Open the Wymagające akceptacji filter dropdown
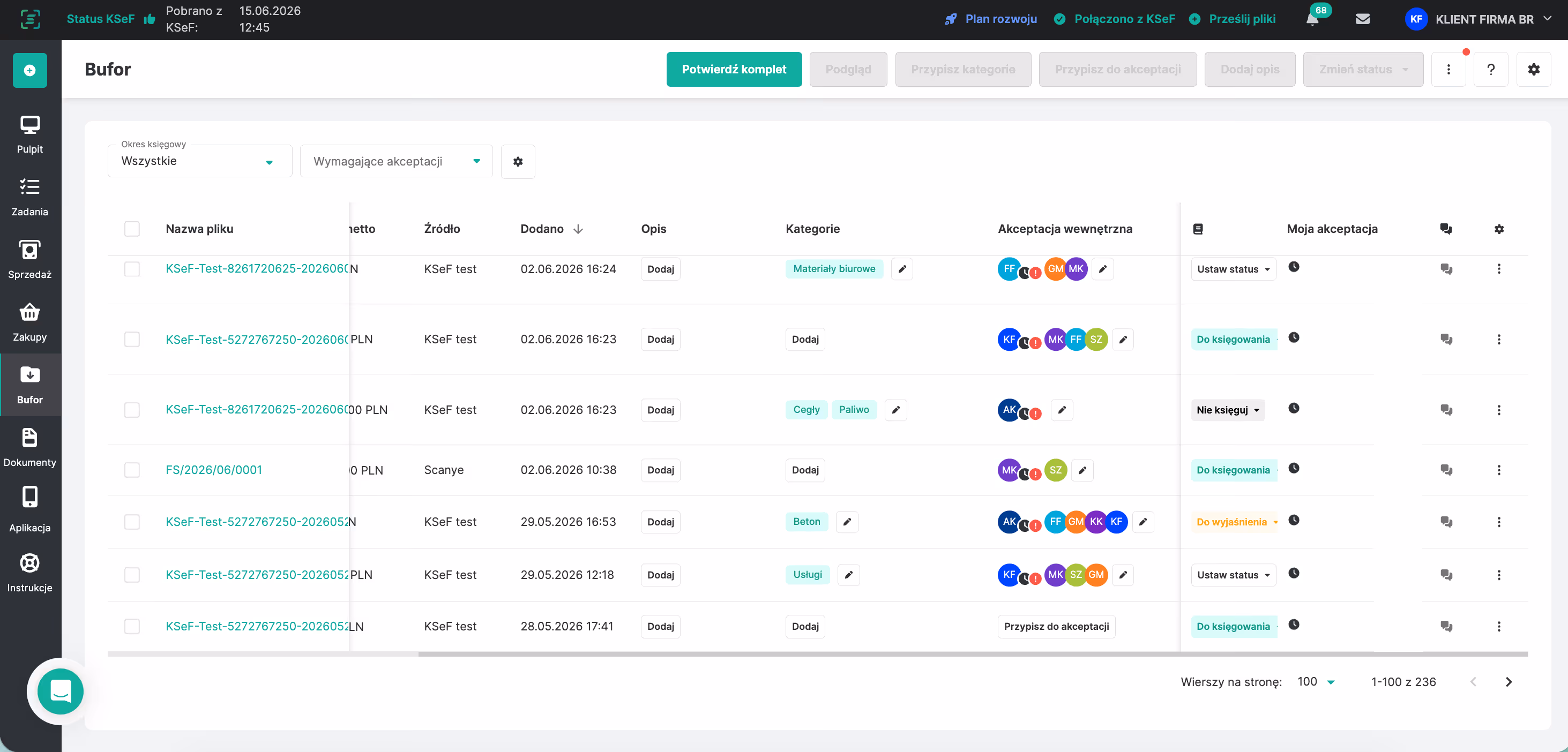1568x752 pixels. coord(396,161)
